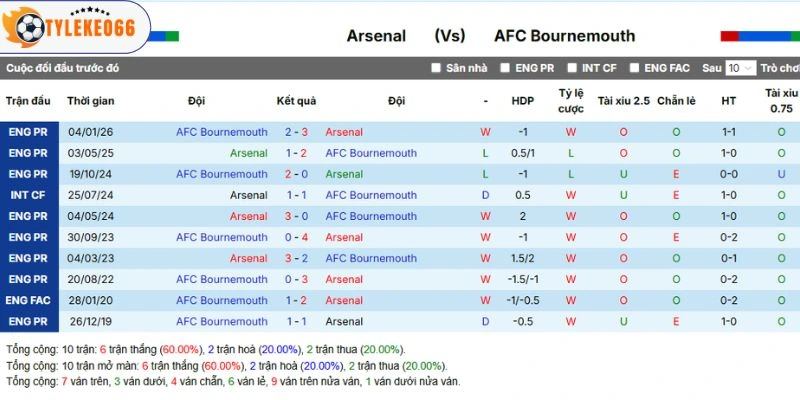The height and width of the screenshot is (400, 800).
Task: Click the 3 - 0 score on 04/05/24
Action: [x=296, y=216]
